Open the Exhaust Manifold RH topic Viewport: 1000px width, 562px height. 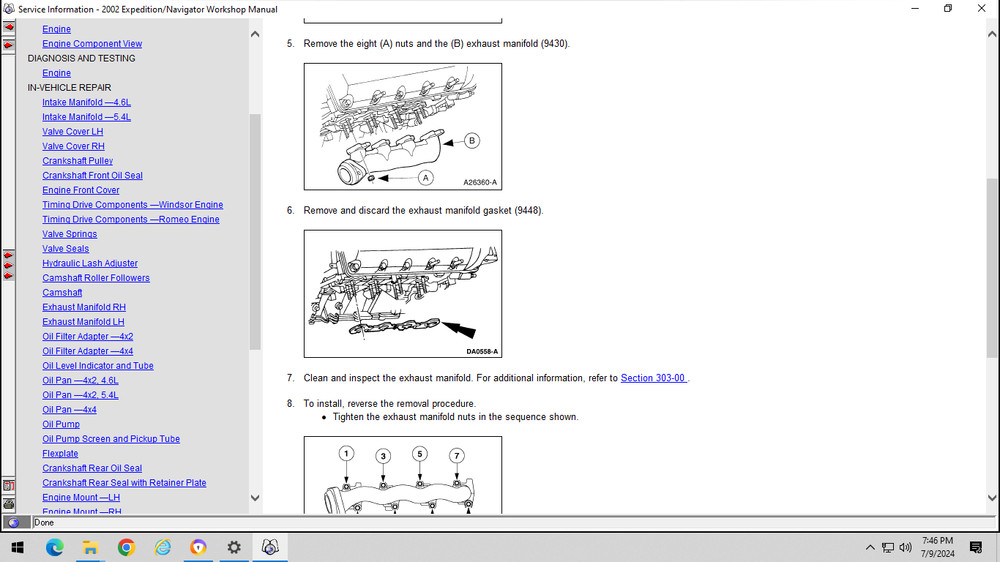[x=84, y=307]
